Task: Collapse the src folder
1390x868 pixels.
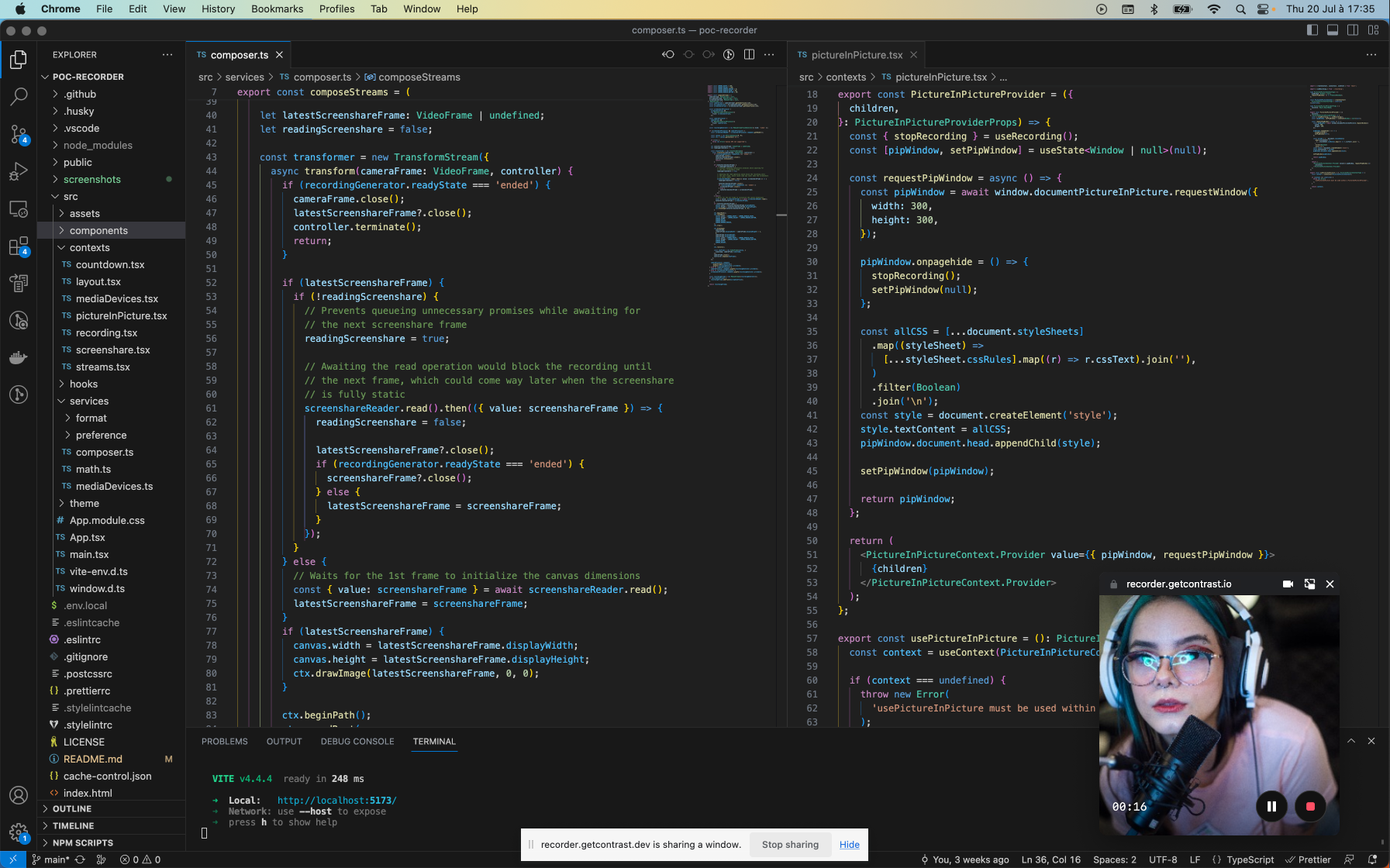Action: pyautogui.click(x=112, y=196)
